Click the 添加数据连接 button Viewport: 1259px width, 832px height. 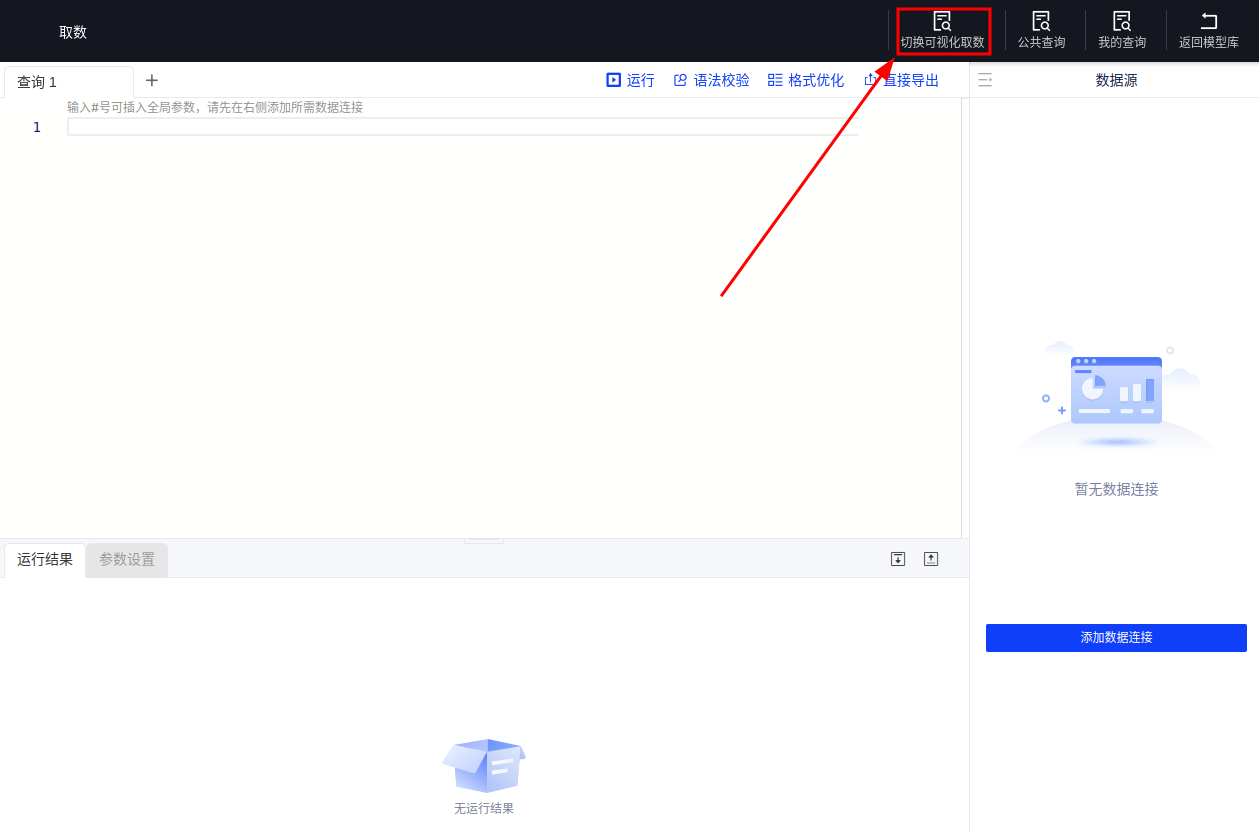[x=1116, y=638]
